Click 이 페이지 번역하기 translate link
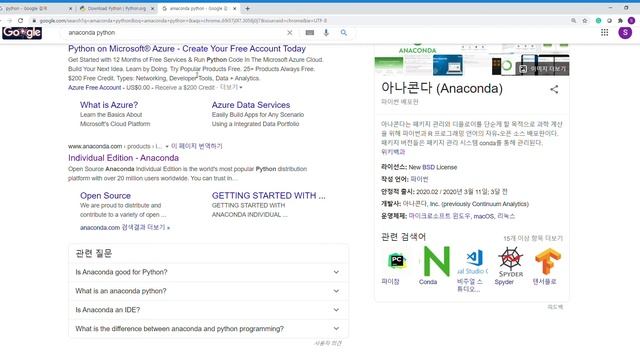The width and height of the screenshot is (640, 360). click(197, 146)
